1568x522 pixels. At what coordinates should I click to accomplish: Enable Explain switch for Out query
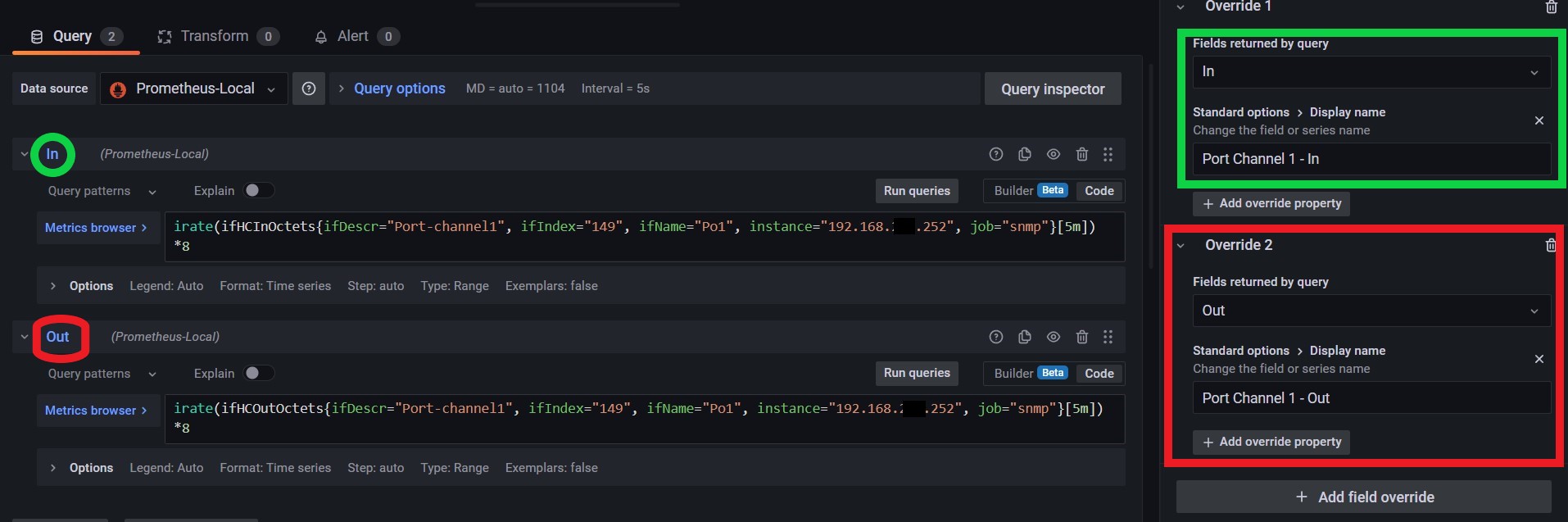pos(259,373)
